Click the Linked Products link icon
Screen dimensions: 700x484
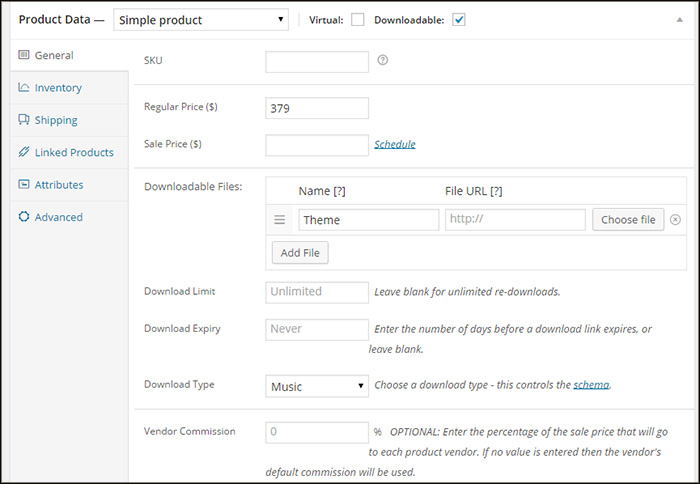point(24,152)
